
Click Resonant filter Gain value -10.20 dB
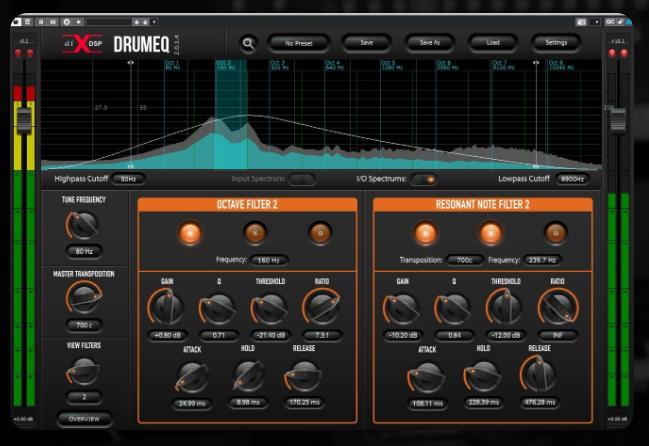tap(403, 335)
